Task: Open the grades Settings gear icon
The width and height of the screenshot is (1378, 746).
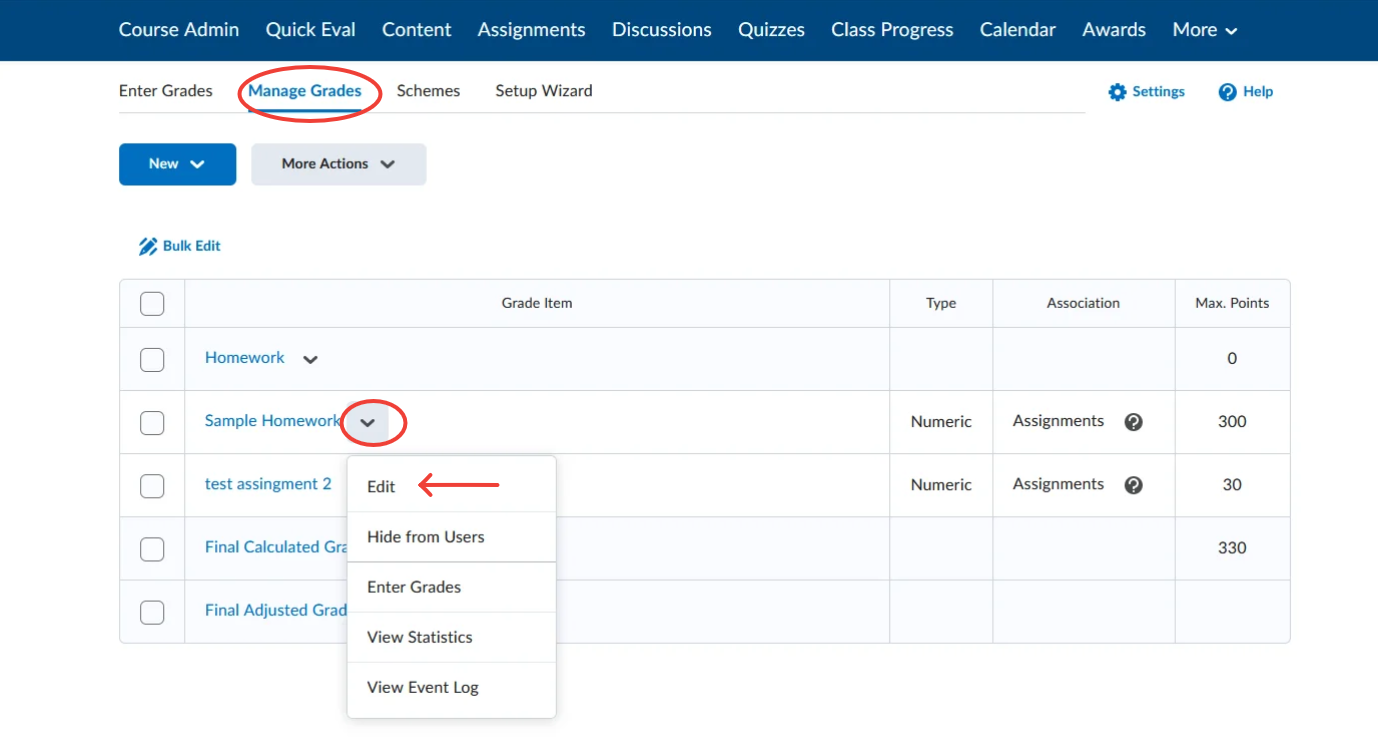Action: coord(1117,91)
